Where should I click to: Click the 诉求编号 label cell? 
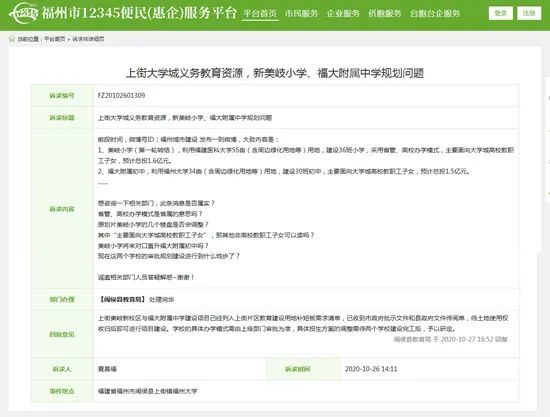point(62,96)
